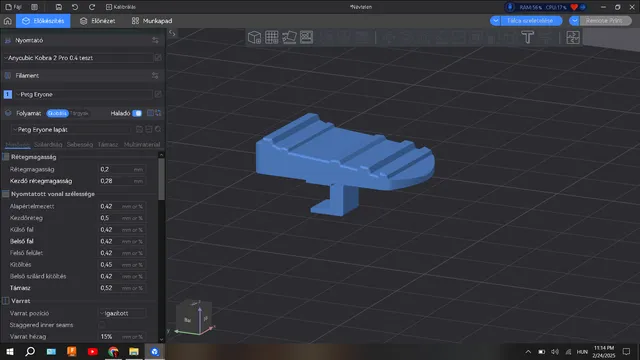Click the Add plate grid icon
Screen dimensions: 640x360
point(271,38)
